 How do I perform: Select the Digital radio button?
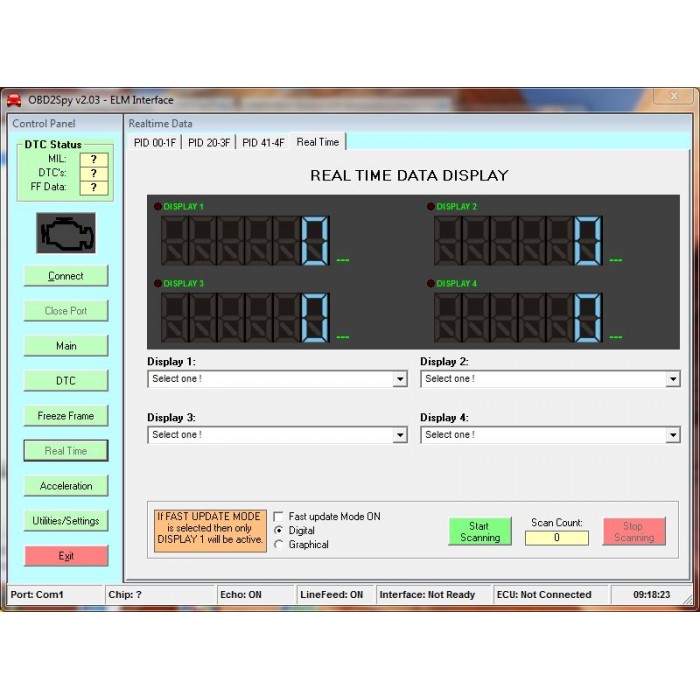pos(279,531)
